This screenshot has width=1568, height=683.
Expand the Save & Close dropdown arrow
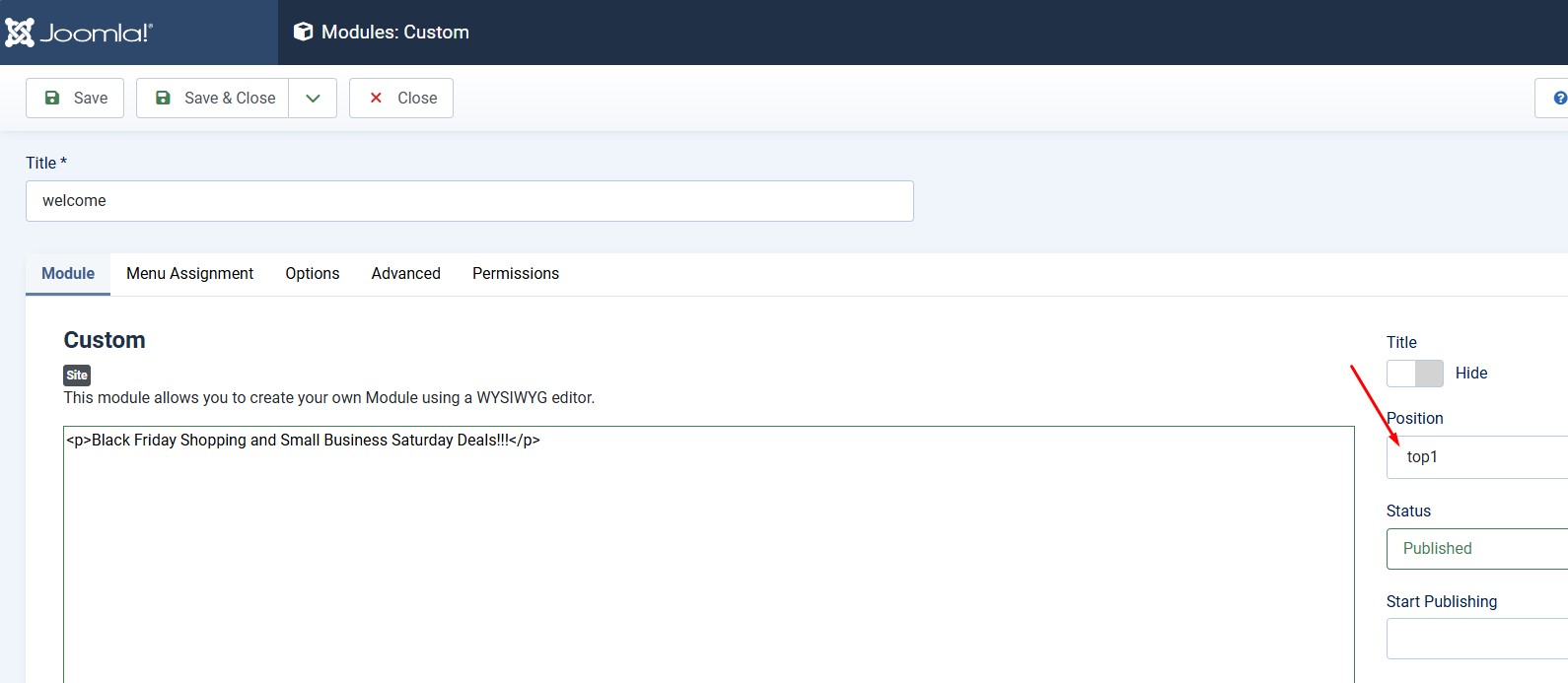click(x=313, y=99)
